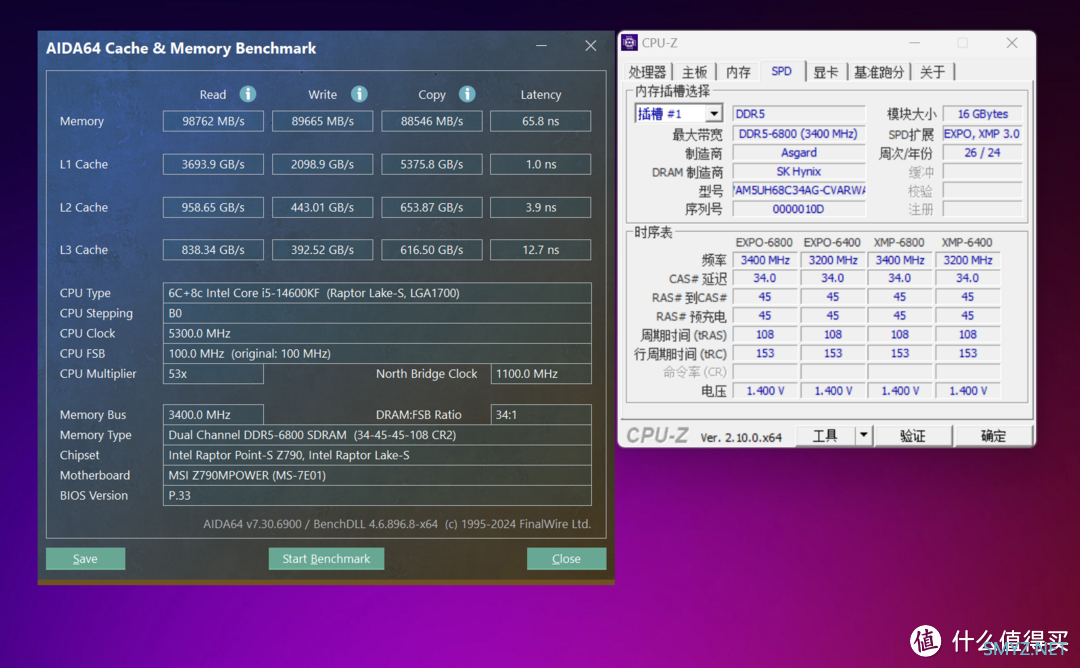Click the XMP-6400 voltage cell 1.400 V
Image resolution: width=1080 pixels, height=668 pixels.
click(x=968, y=390)
